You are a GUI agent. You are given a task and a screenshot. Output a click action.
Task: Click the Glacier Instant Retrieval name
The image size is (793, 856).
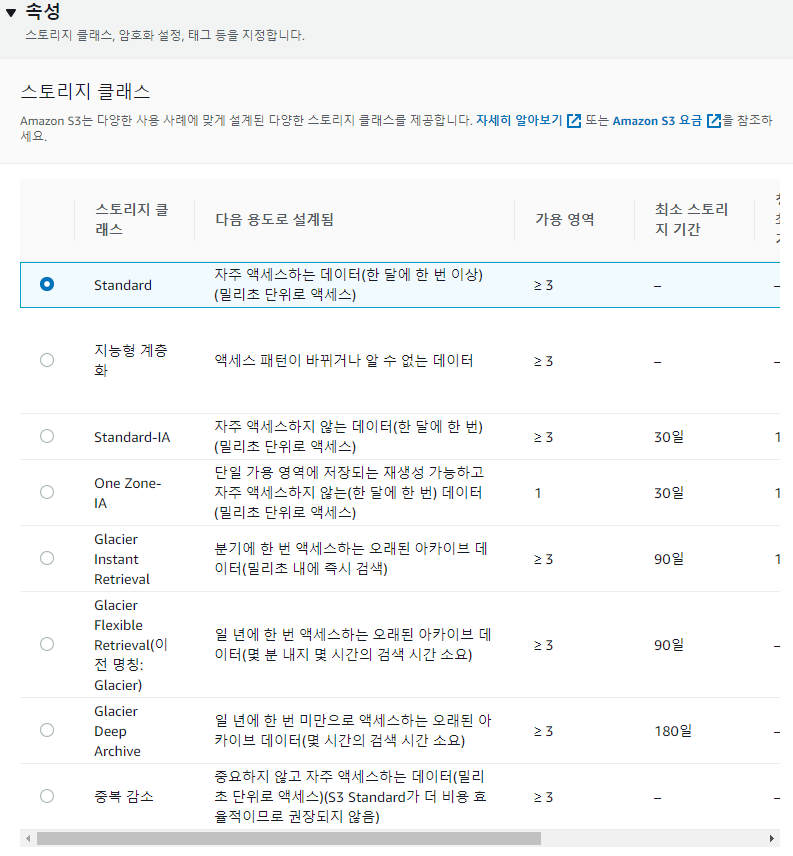(x=122, y=559)
